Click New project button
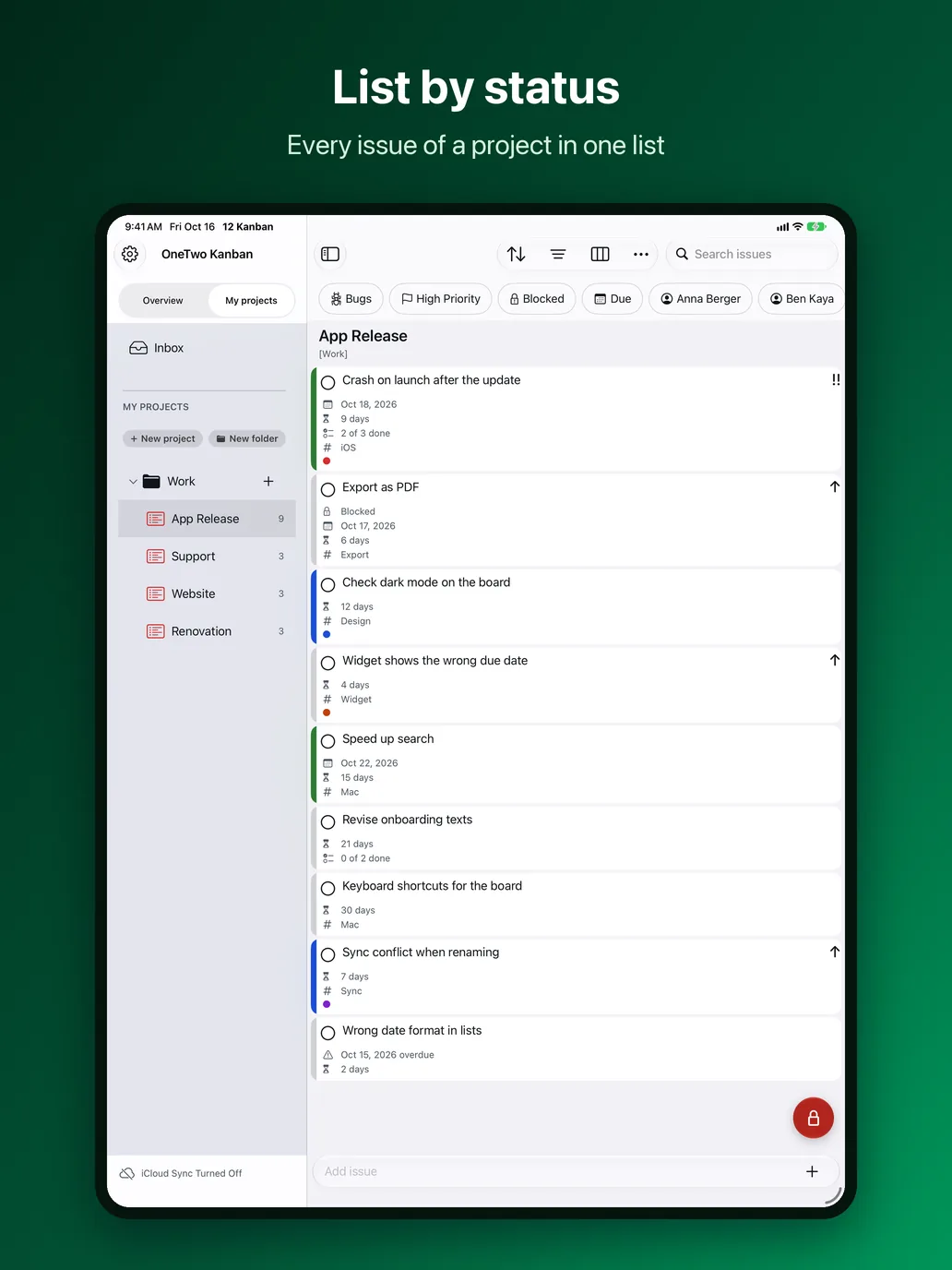Viewport: 952px width, 1270px height. [x=162, y=438]
